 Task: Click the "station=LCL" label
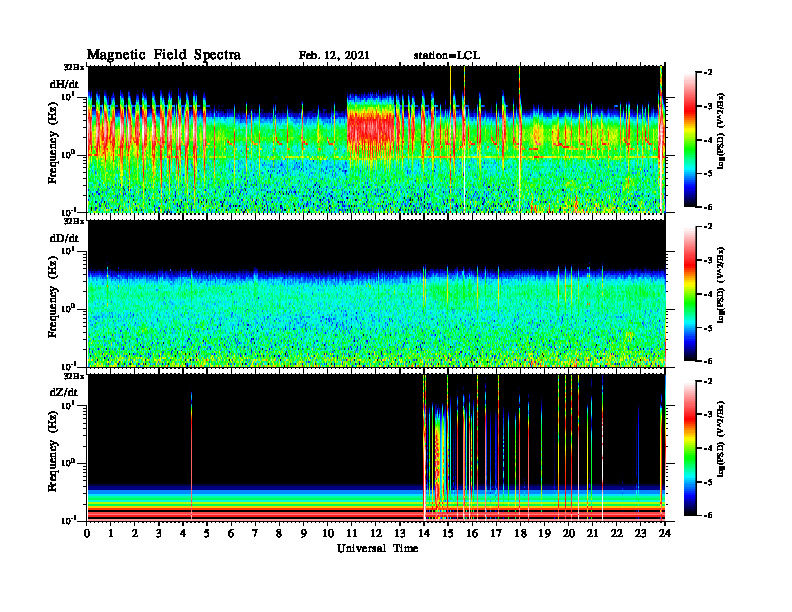pos(447,56)
